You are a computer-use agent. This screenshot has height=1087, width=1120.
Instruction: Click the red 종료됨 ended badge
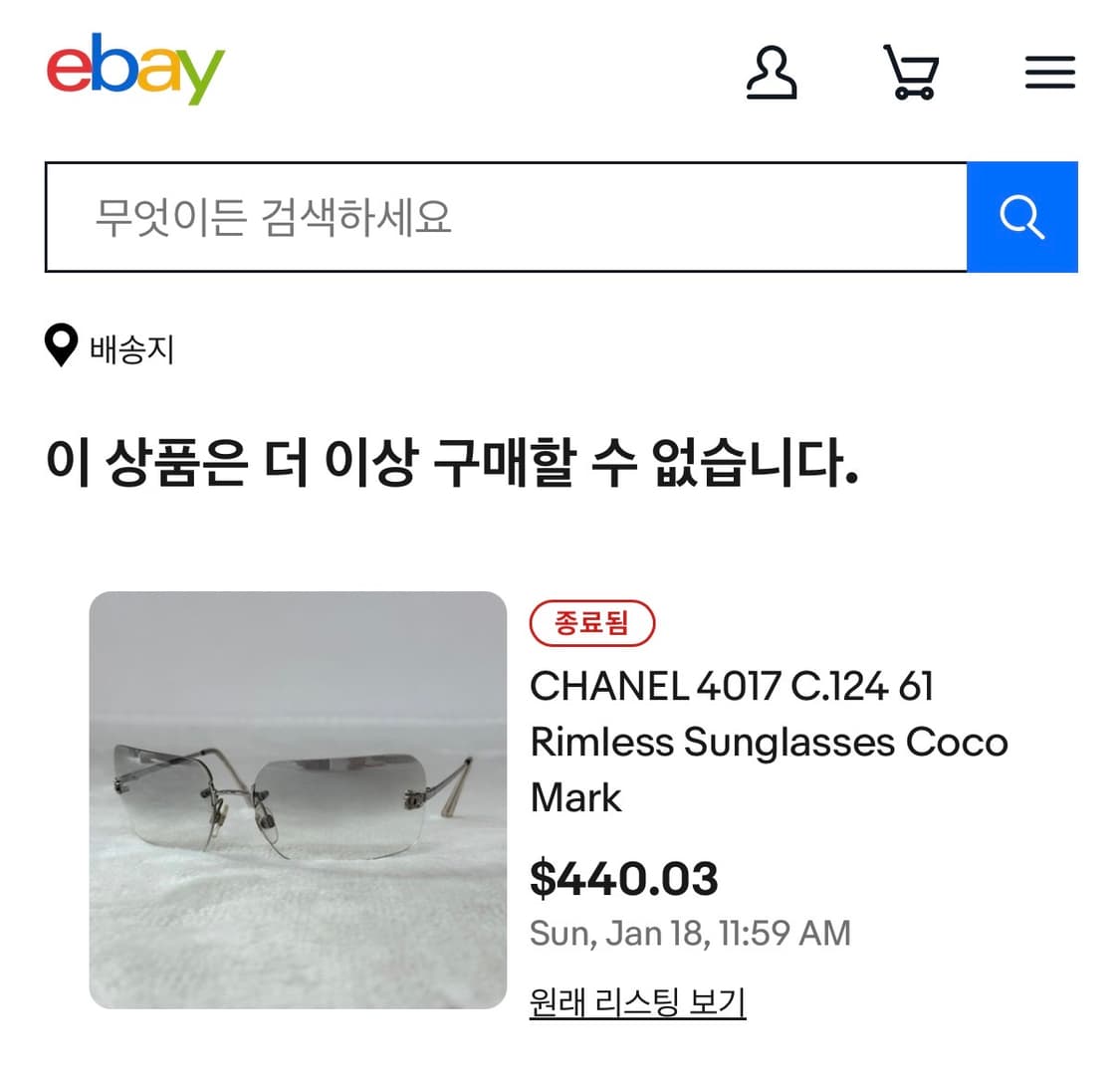(x=592, y=623)
